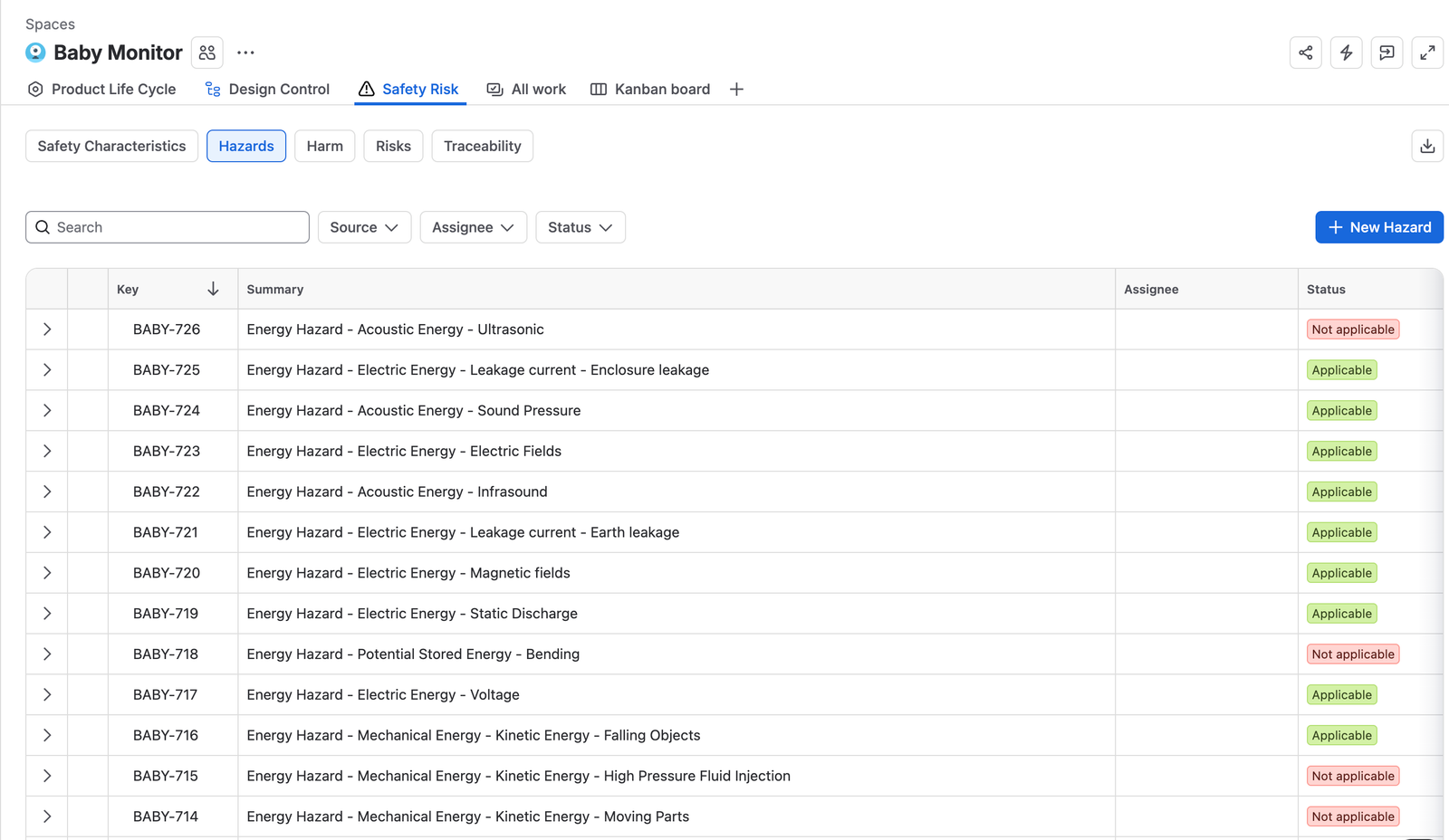Select the Hazards view button
Viewport: 1449px width, 840px height.
pyautogui.click(x=246, y=146)
